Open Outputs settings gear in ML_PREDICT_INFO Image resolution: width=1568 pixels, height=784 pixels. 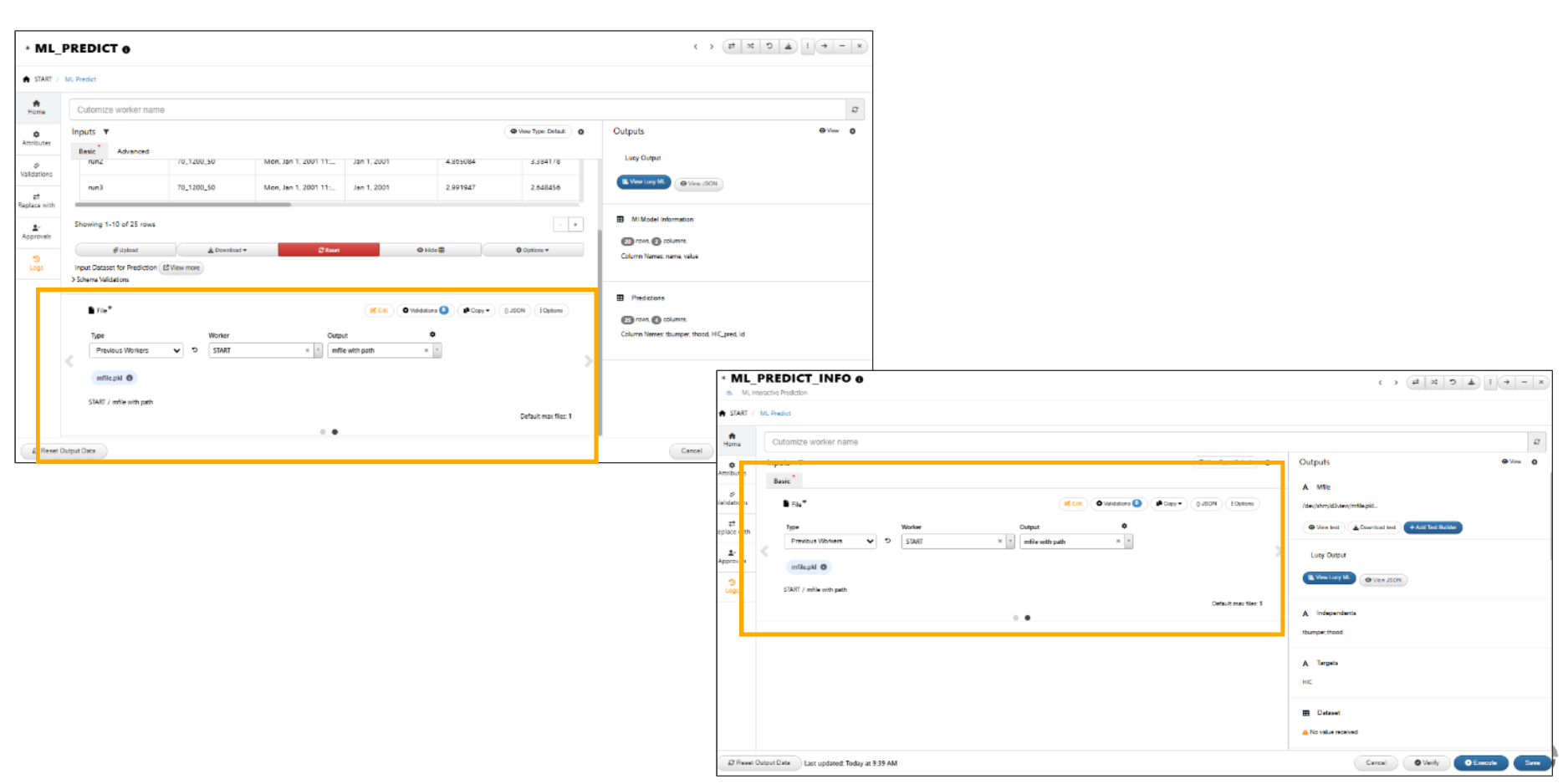click(1534, 461)
